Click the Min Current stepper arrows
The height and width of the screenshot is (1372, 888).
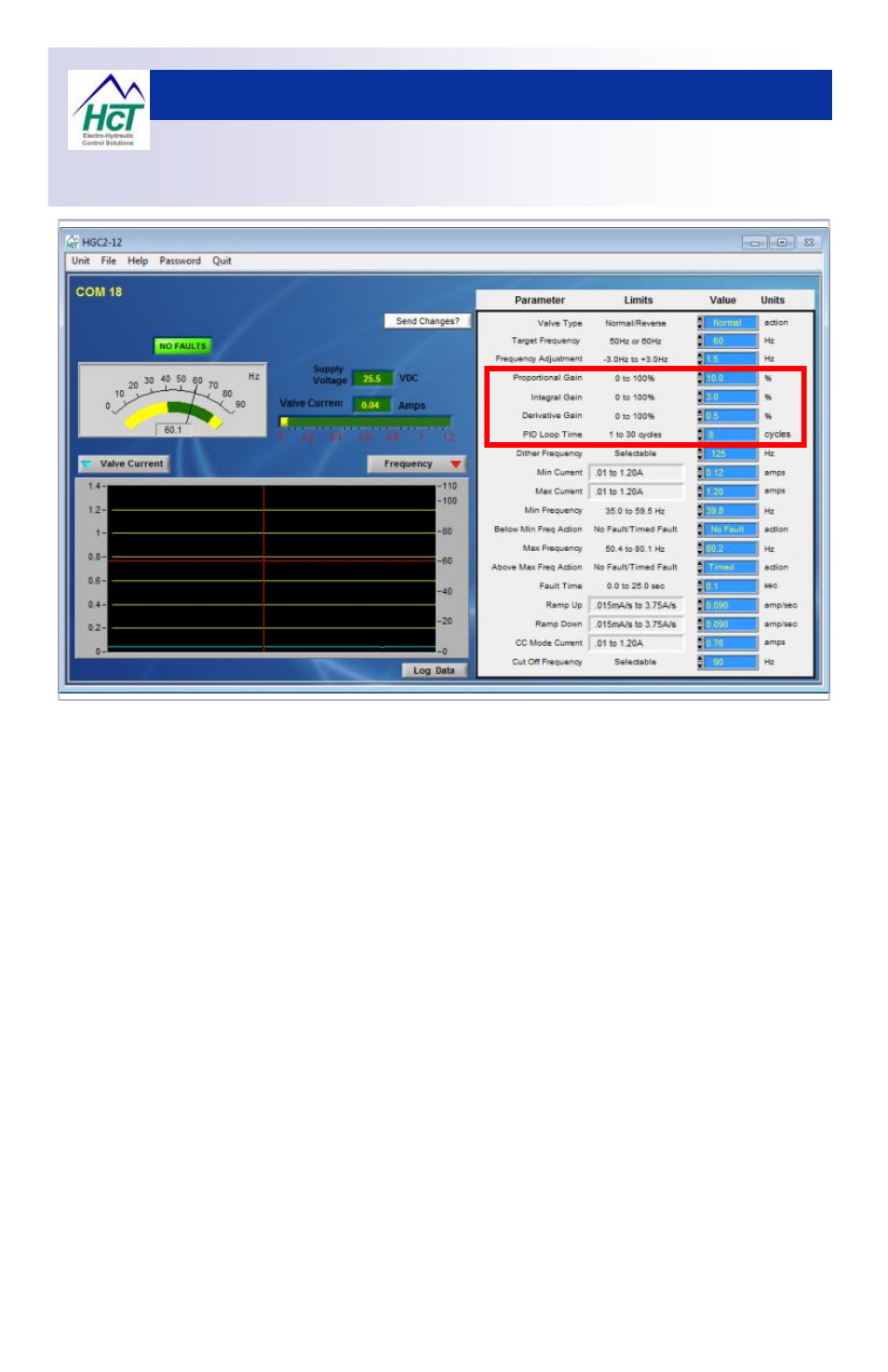(x=700, y=473)
